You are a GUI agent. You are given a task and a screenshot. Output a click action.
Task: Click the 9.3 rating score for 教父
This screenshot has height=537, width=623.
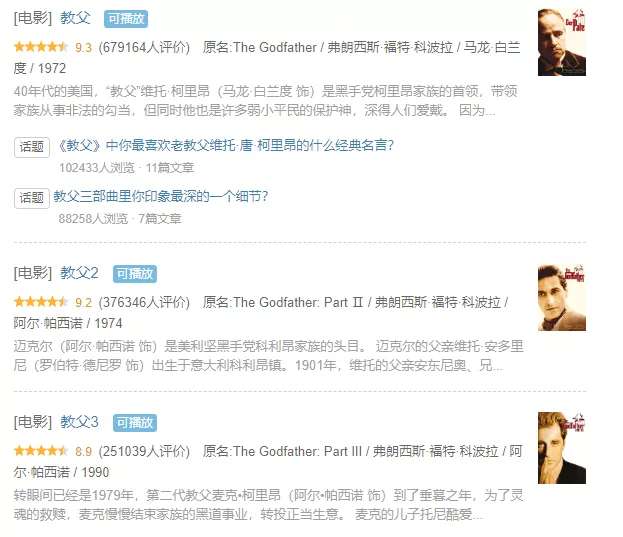click(83, 48)
